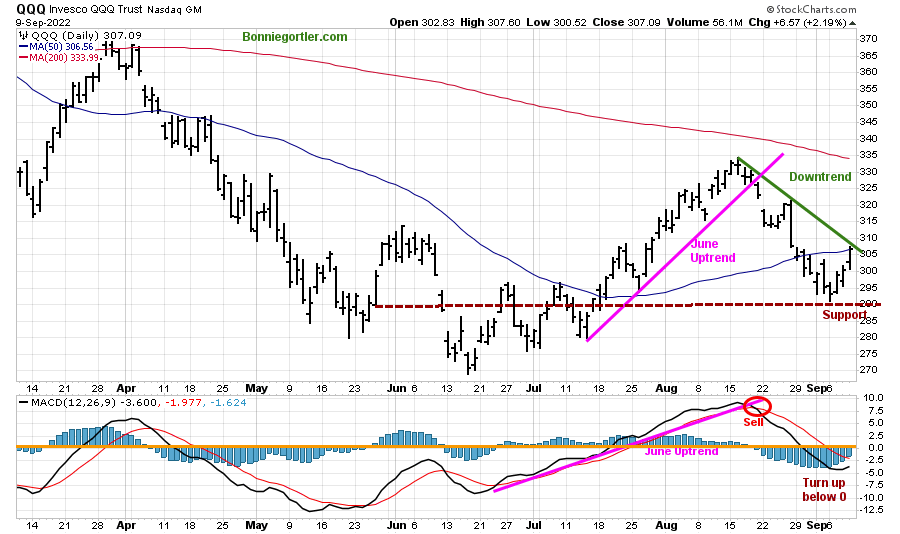Click the small up-arrow after Chg value

tap(852, 23)
